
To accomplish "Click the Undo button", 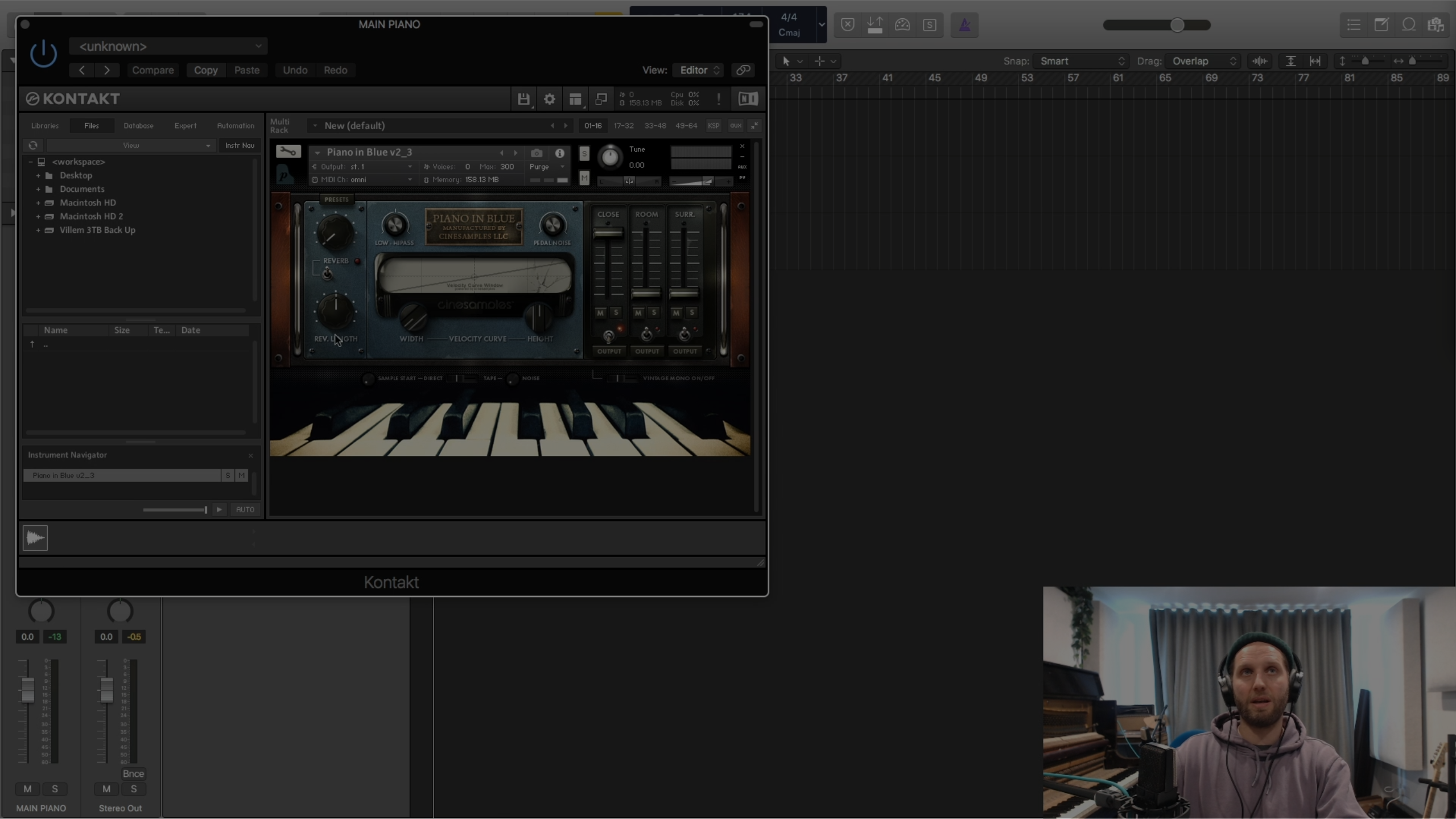I will 295,70.
